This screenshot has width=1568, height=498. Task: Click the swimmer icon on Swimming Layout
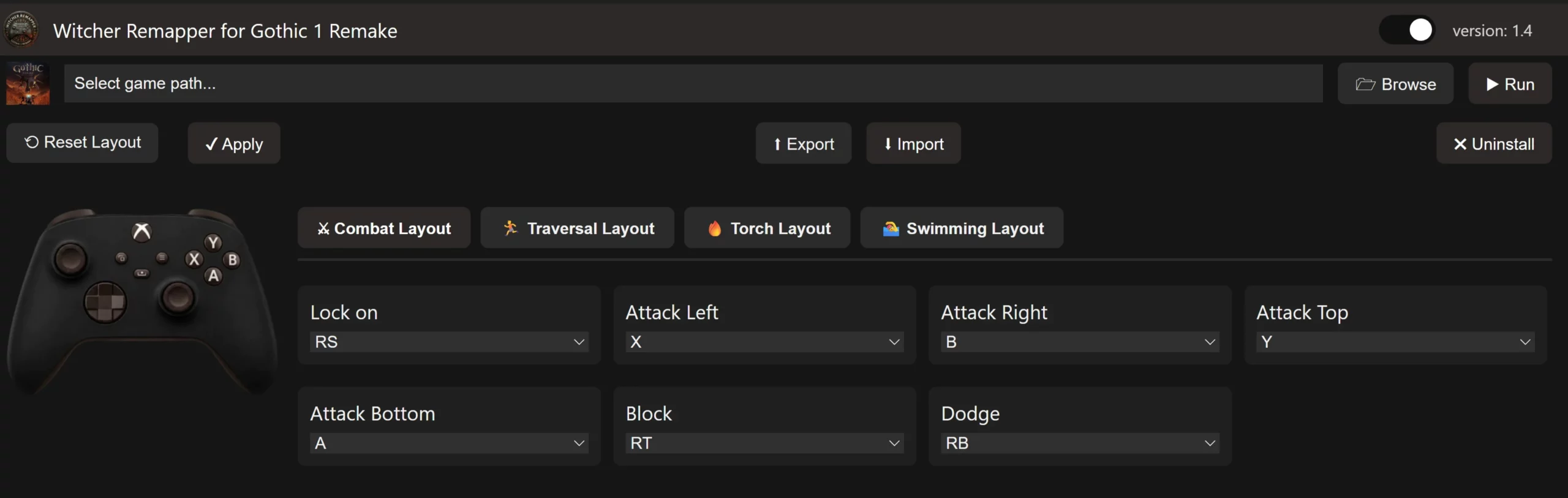891,228
